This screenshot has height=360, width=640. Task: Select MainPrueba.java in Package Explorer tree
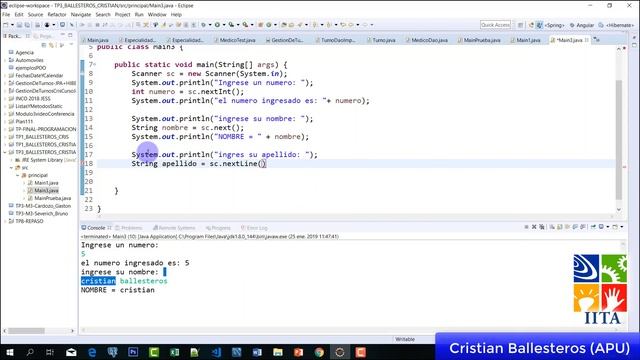[52, 198]
